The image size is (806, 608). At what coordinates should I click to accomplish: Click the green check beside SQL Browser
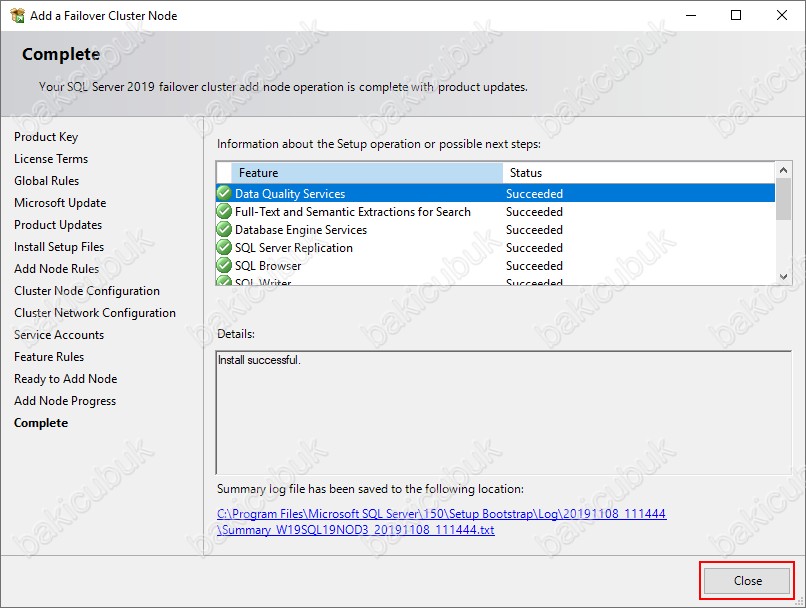pyautogui.click(x=224, y=265)
